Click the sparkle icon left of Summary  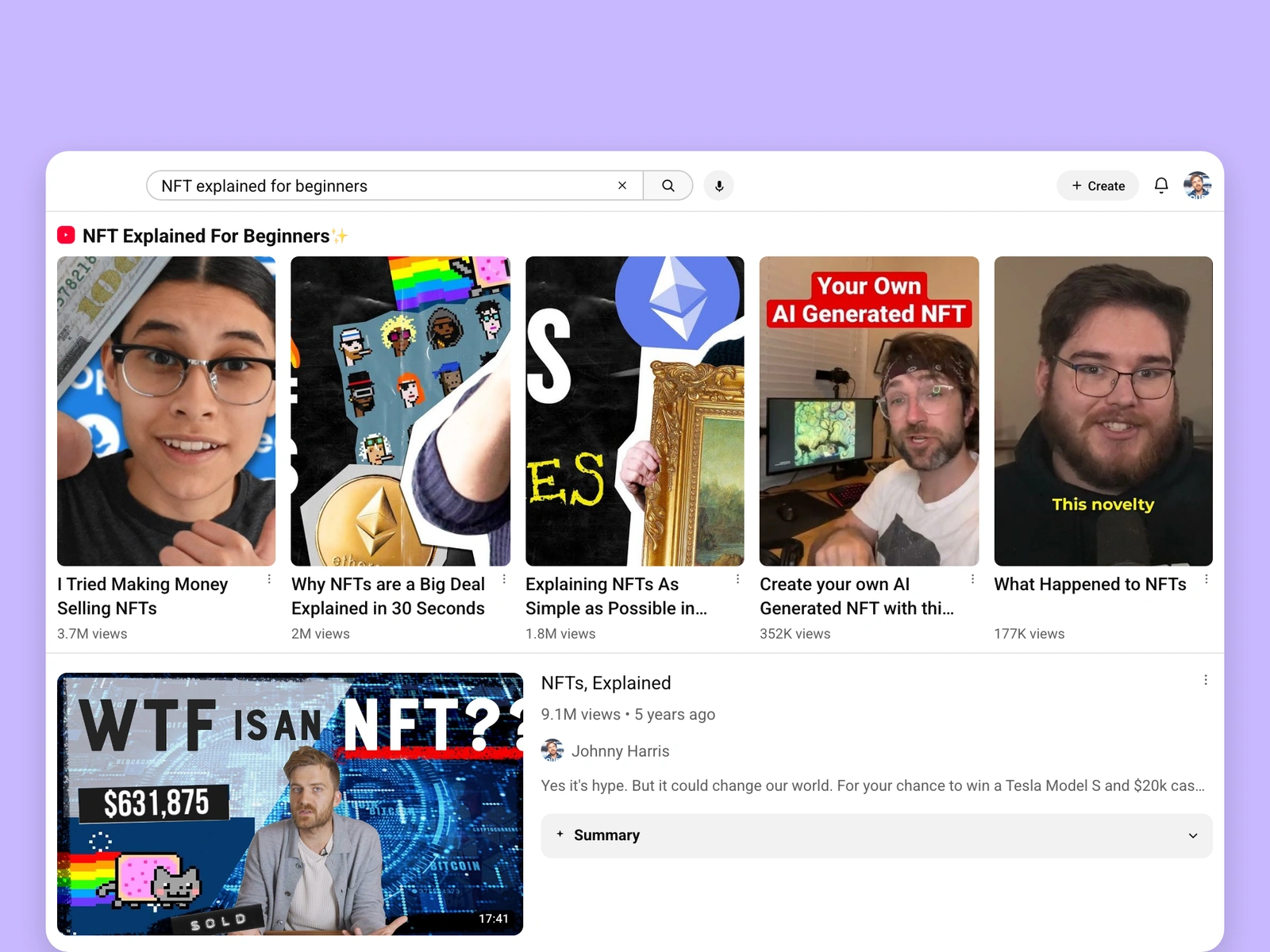tap(560, 835)
